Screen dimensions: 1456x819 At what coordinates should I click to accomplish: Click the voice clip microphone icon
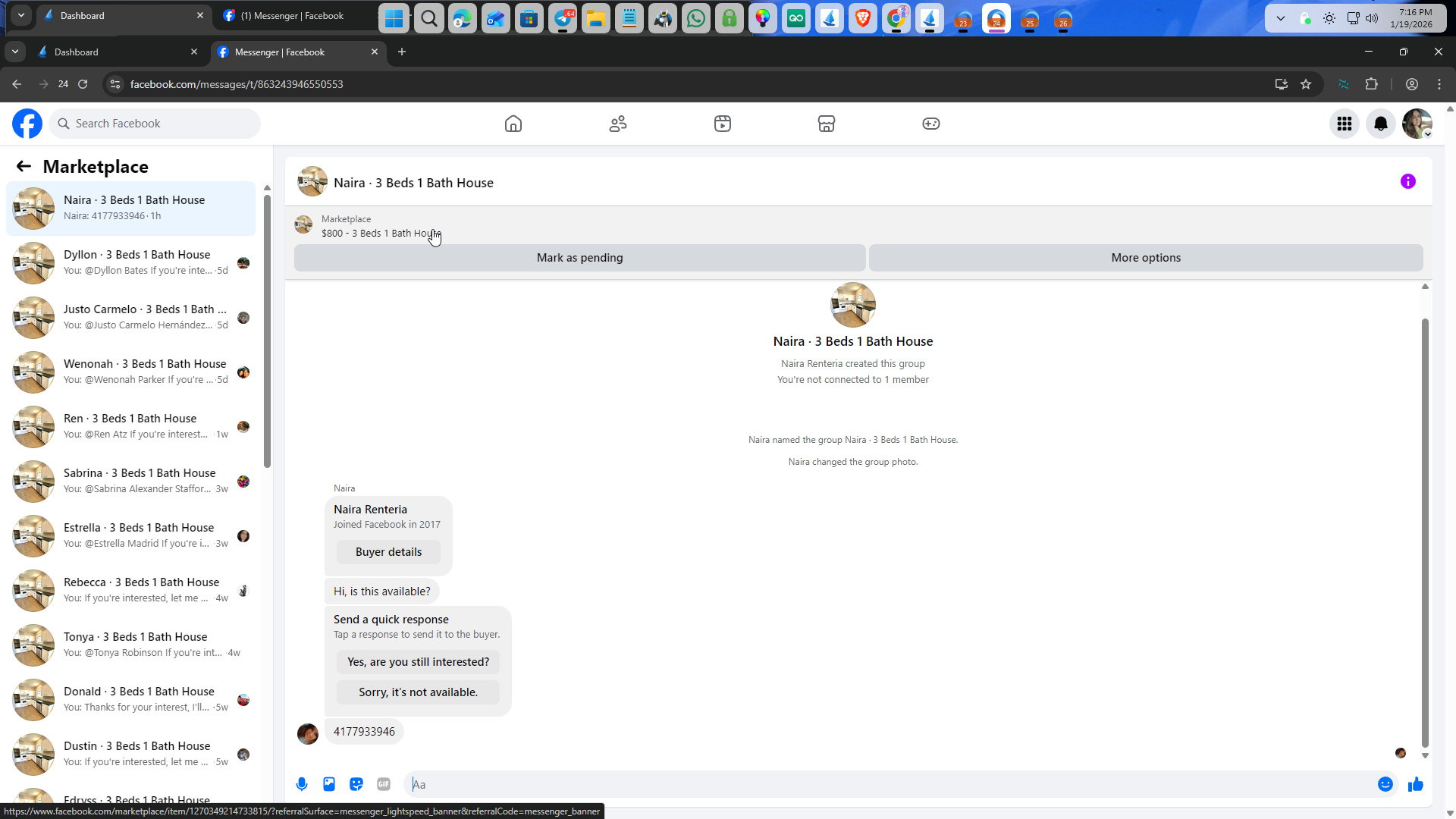tap(302, 784)
